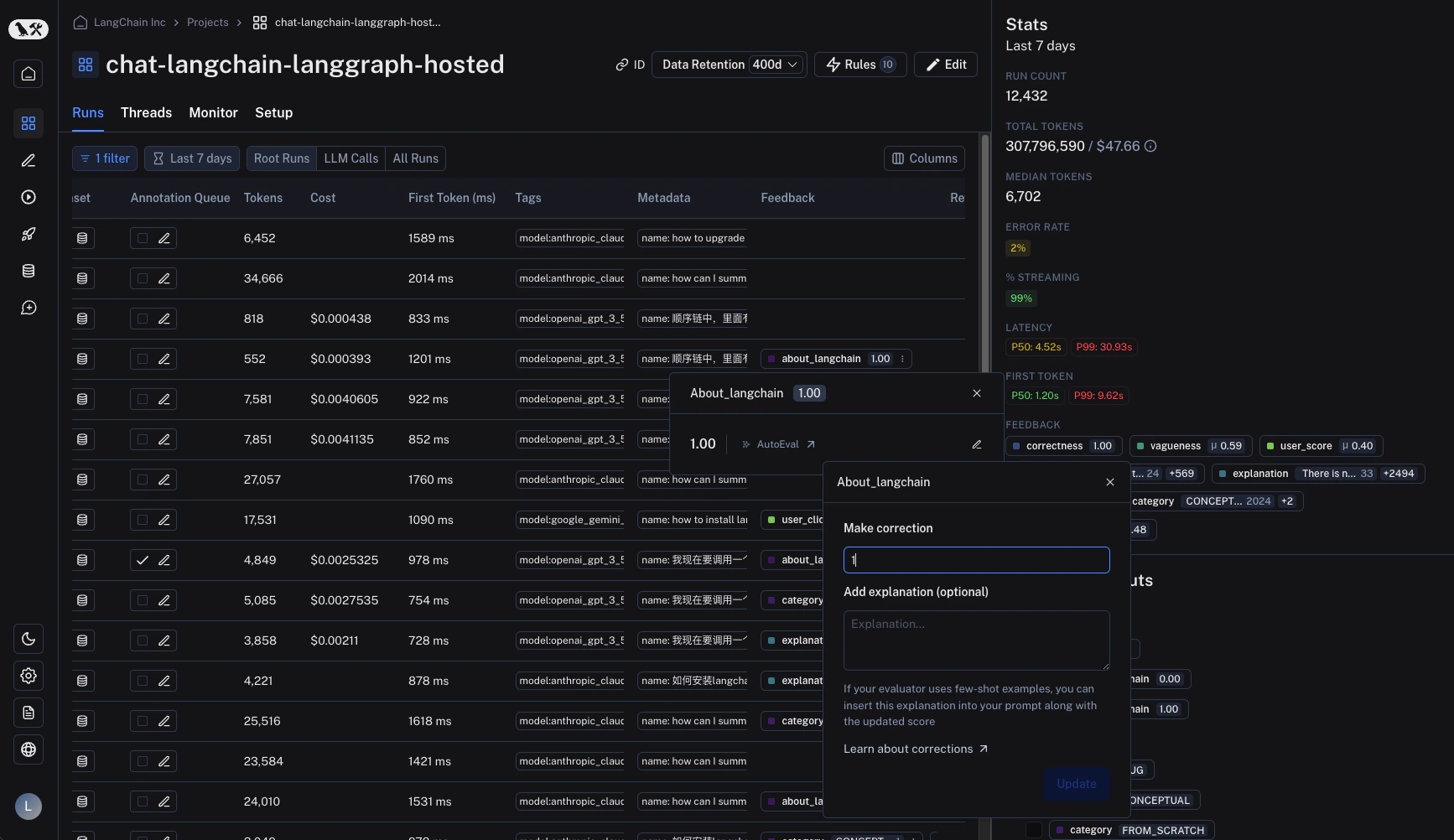Tick the annotation checkbox for 6,452 tokens row
Viewport: 1454px width, 840px height.
tap(143, 238)
